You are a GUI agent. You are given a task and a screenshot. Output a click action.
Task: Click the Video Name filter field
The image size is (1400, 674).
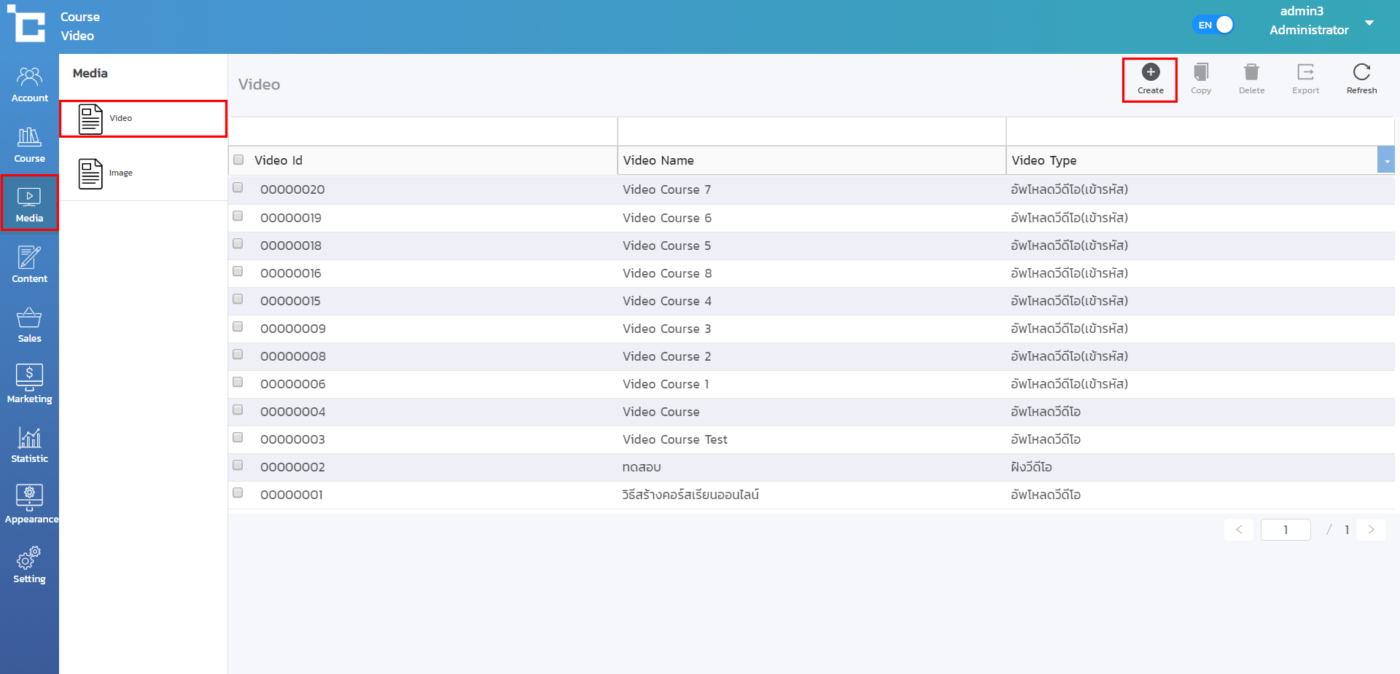coord(811,131)
